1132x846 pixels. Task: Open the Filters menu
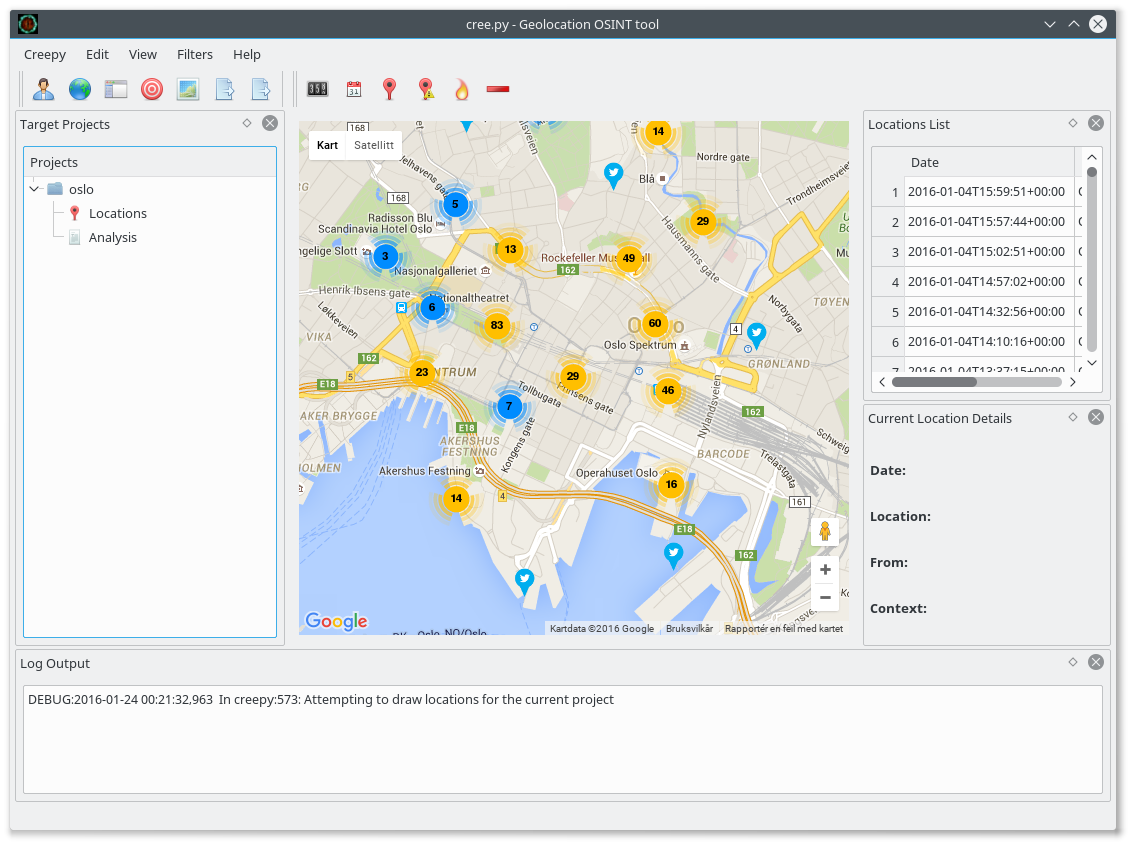tap(195, 54)
